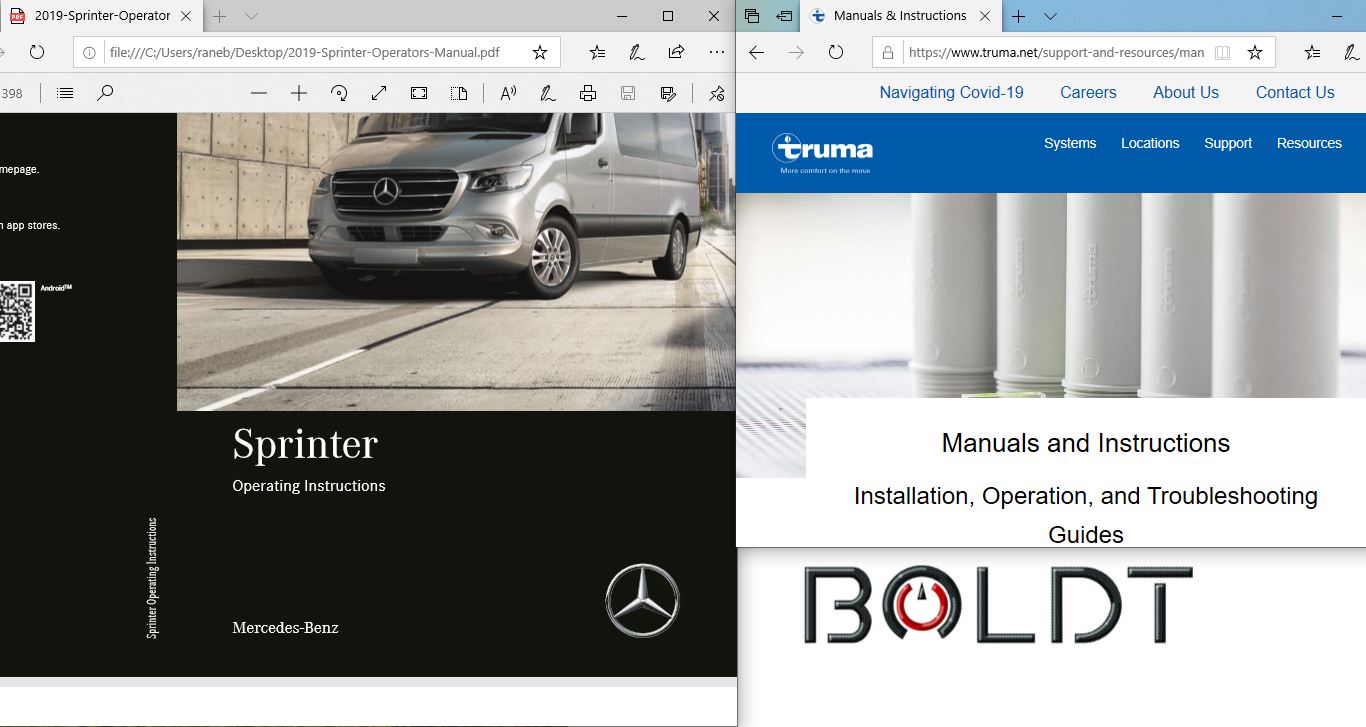1366x727 pixels.
Task: Favorite the Truma page with star icon
Action: (x=1255, y=52)
